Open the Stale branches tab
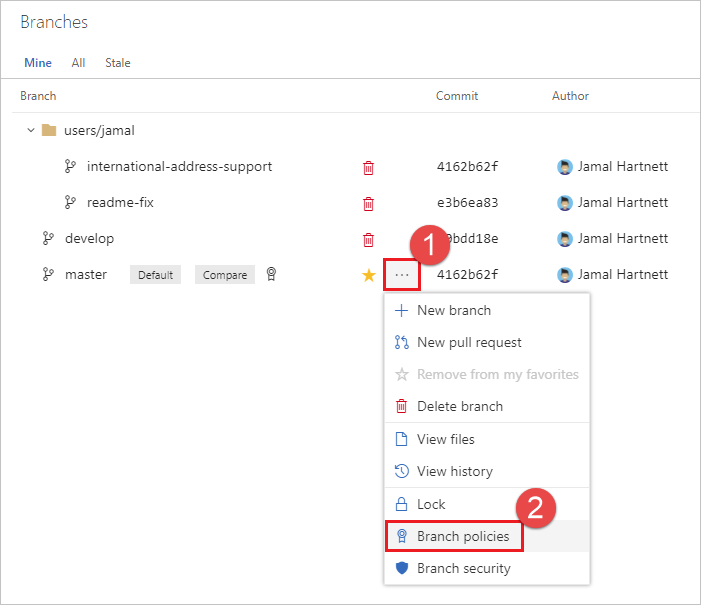701x605 pixels. coord(118,63)
